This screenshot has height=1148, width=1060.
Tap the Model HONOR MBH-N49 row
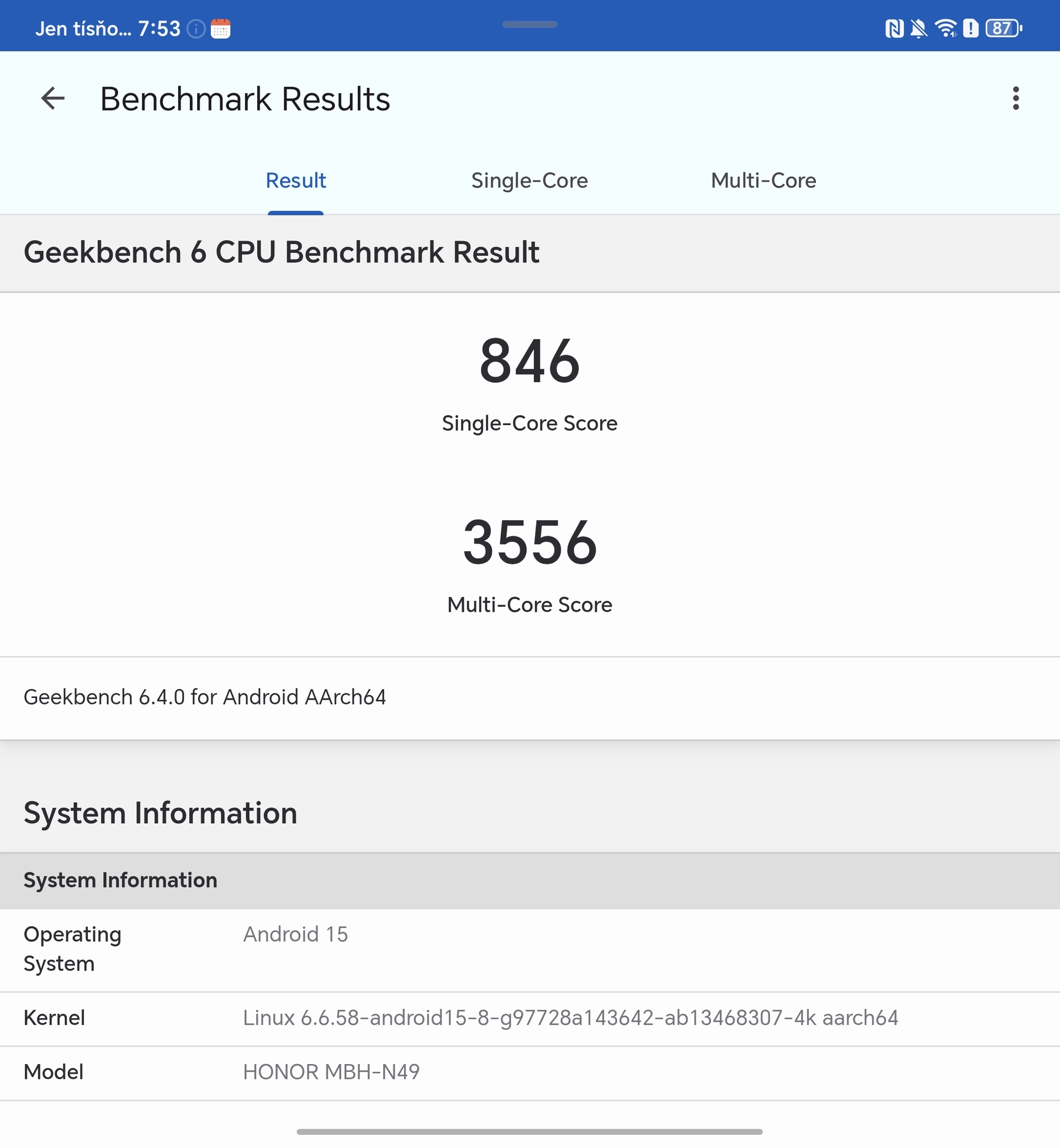[x=331, y=1072]
